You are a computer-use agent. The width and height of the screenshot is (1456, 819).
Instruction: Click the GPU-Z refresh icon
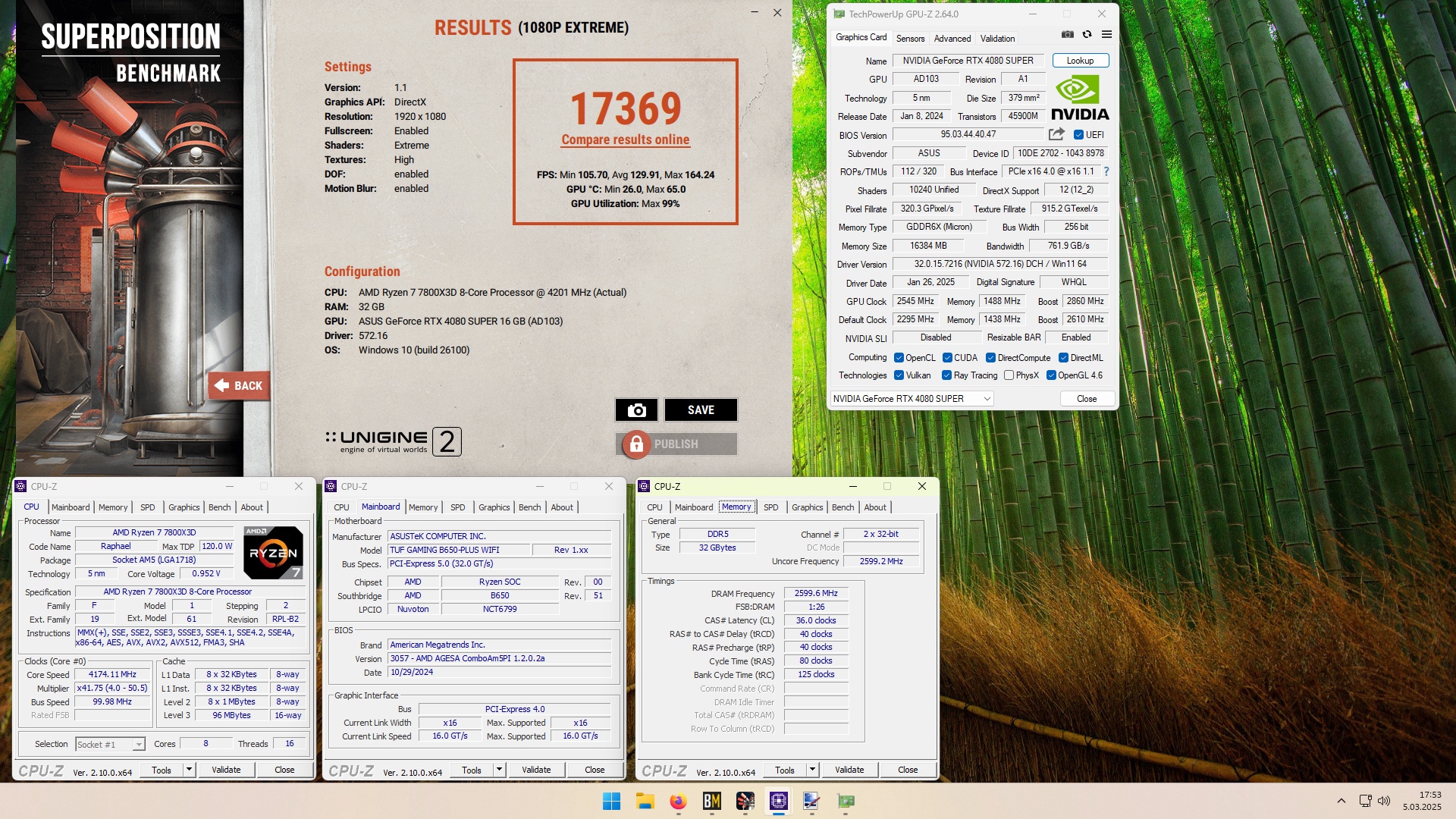pyautogui.click(x=1087, y=34)
